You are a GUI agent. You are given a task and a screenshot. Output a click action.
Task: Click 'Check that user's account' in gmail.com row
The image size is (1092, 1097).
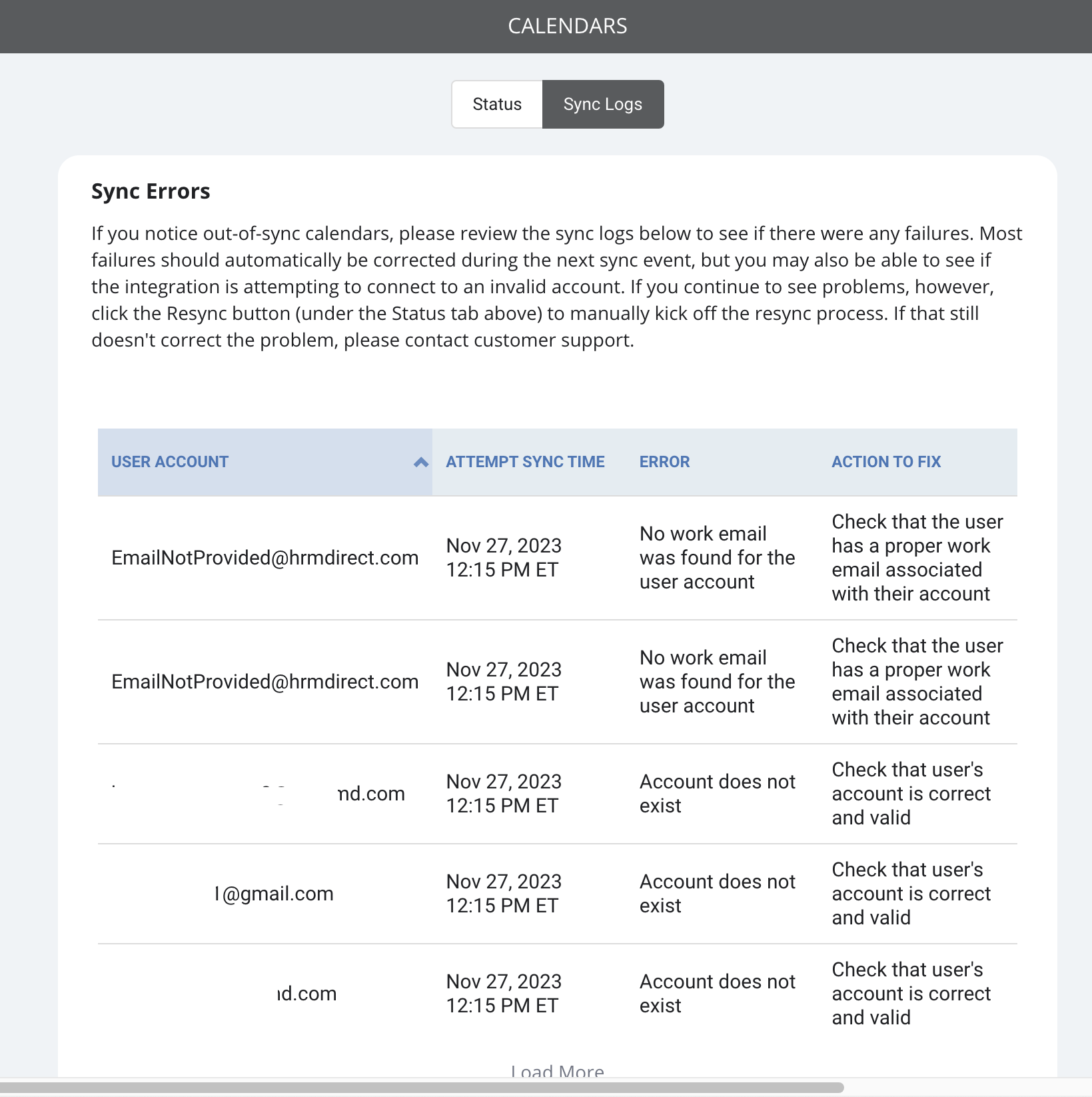click(911, 894)
